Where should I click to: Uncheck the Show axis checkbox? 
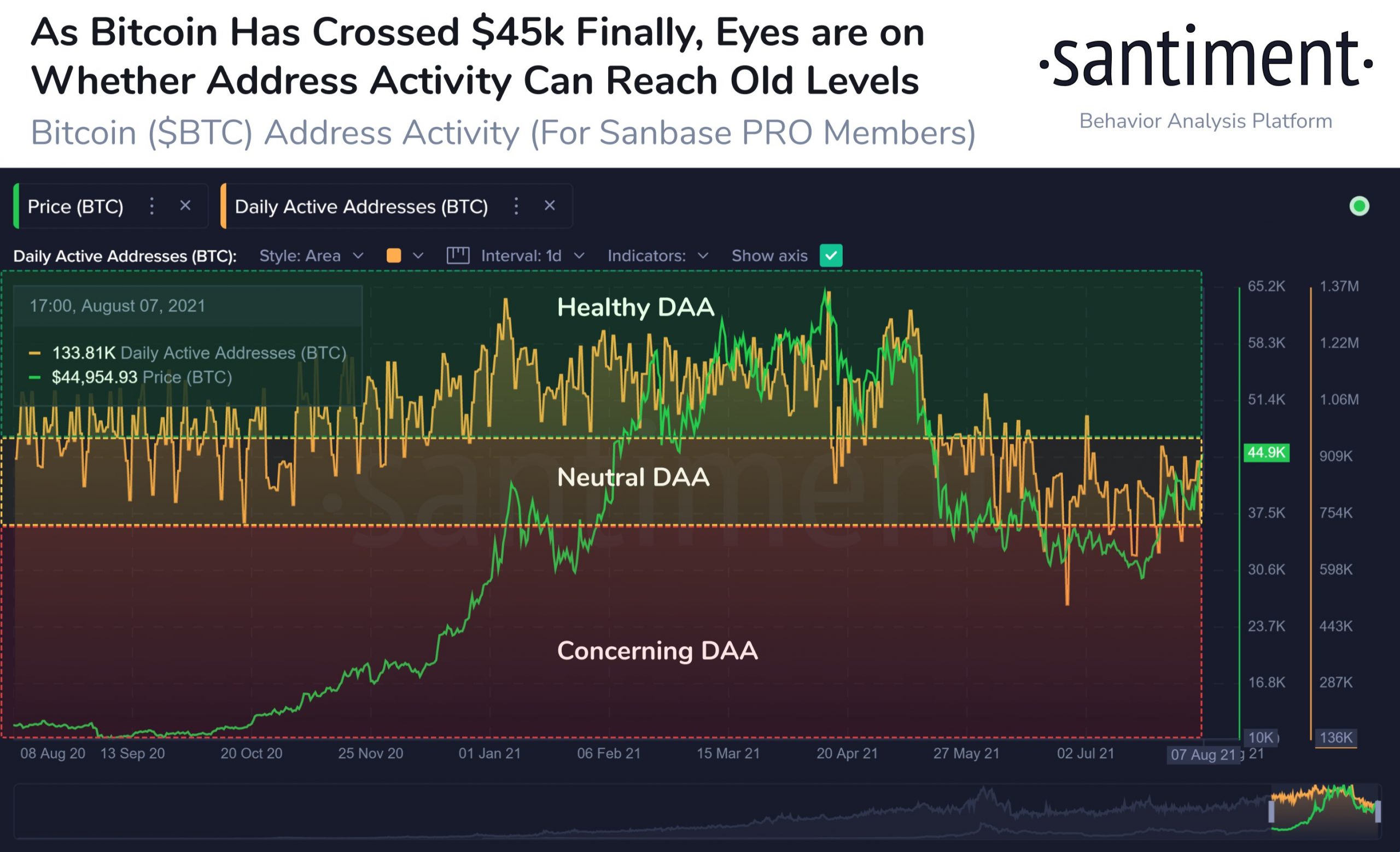[831, 255]
